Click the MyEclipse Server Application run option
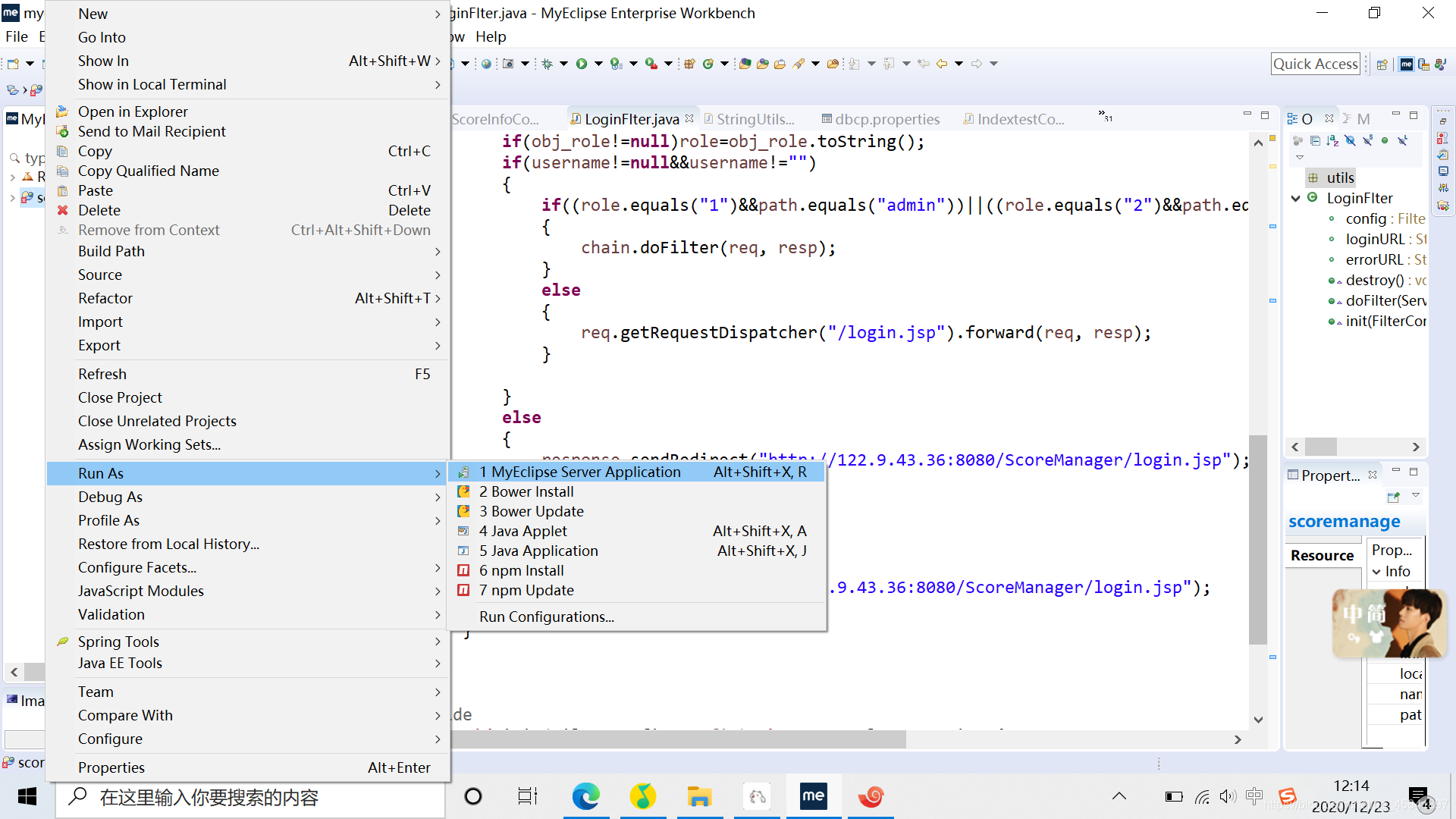 579,471
